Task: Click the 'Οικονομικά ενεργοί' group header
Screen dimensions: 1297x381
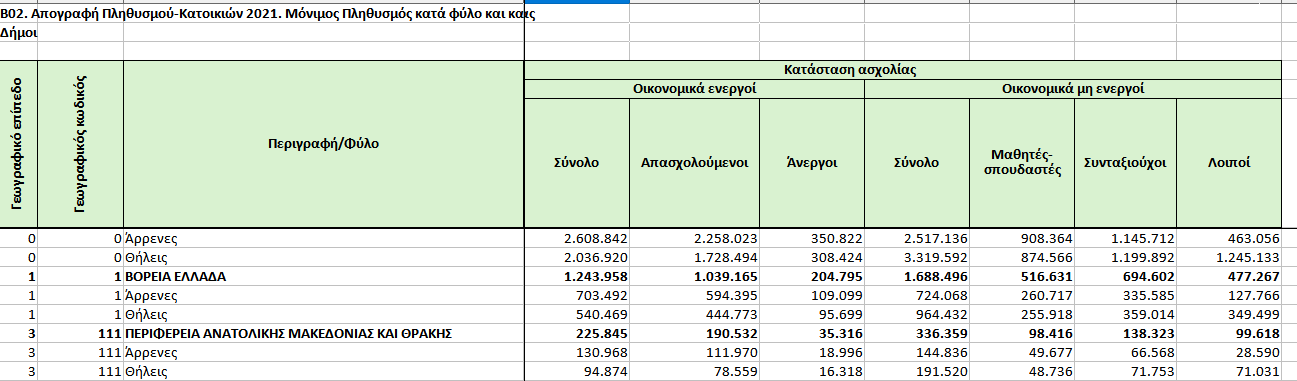Action: tap(694, 88)
